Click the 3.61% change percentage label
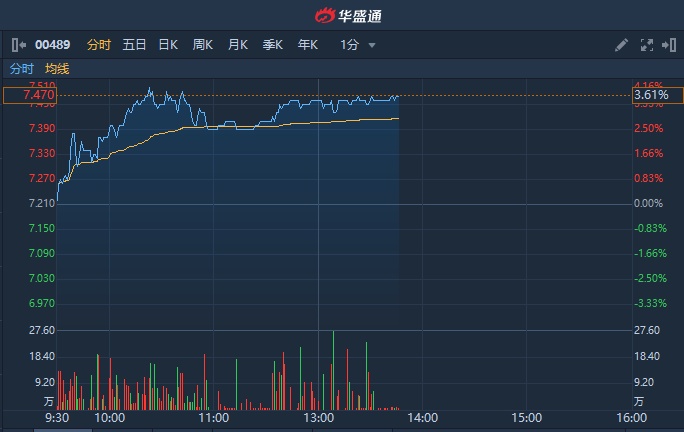 [650, 95]
